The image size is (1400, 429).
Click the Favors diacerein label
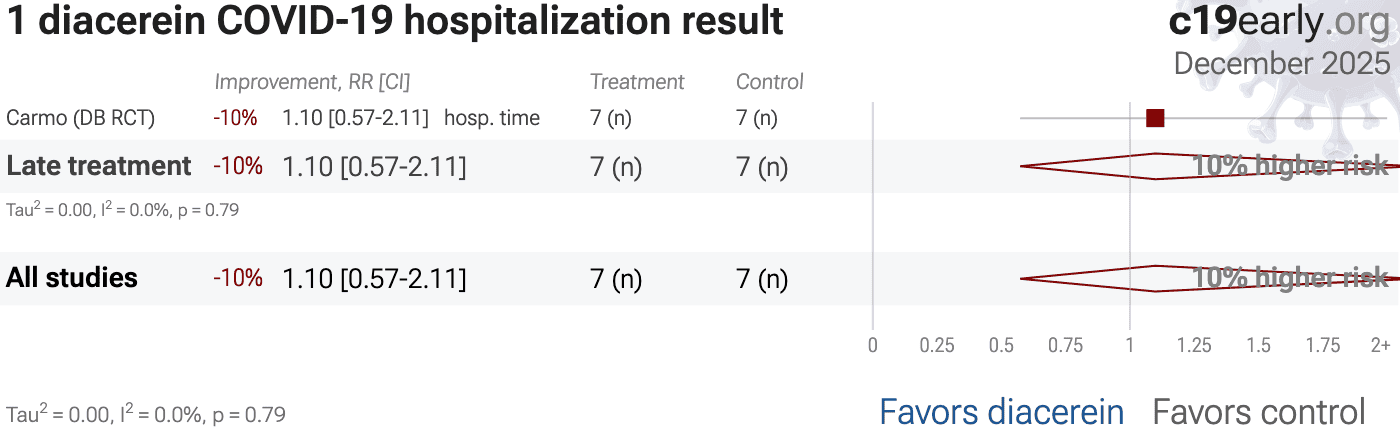tap(1001, 411)
